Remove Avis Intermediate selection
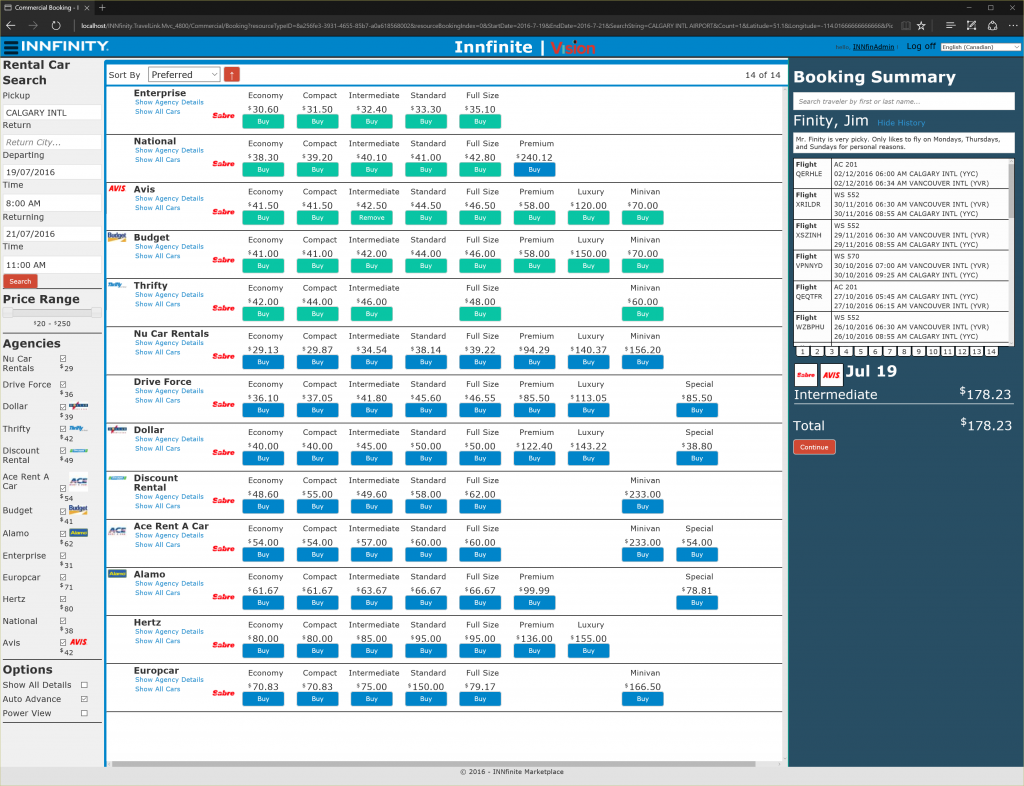Viewport: 1024px width, 786px height. (372, 217)
